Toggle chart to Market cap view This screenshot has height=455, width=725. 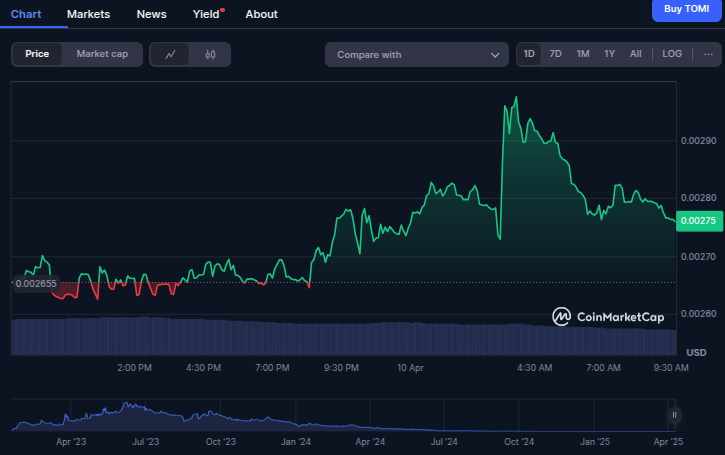tap(102, 54)
